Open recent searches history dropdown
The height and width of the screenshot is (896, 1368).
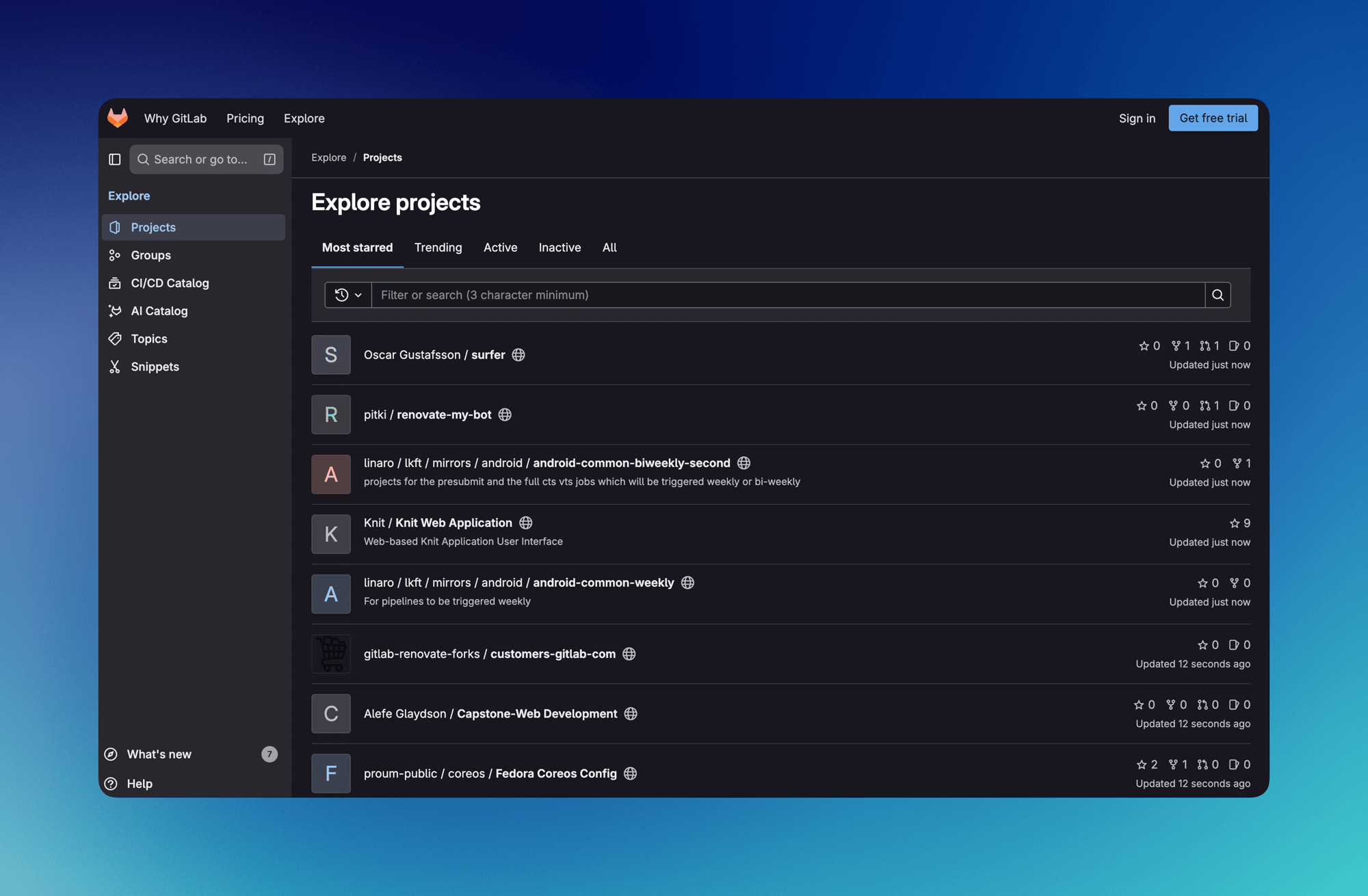[x=348, y=295]
